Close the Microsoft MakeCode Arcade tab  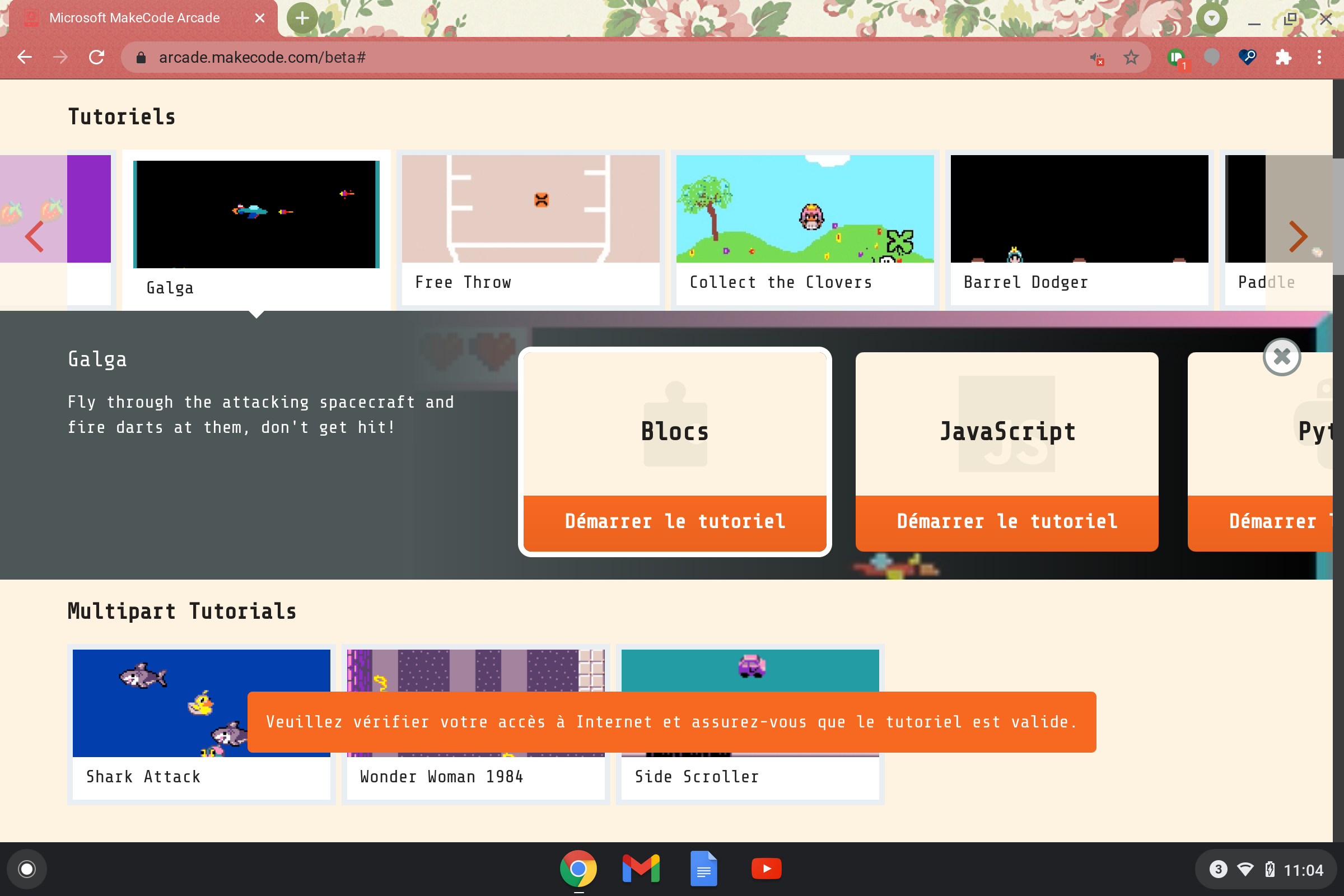(x=260, y=18)
